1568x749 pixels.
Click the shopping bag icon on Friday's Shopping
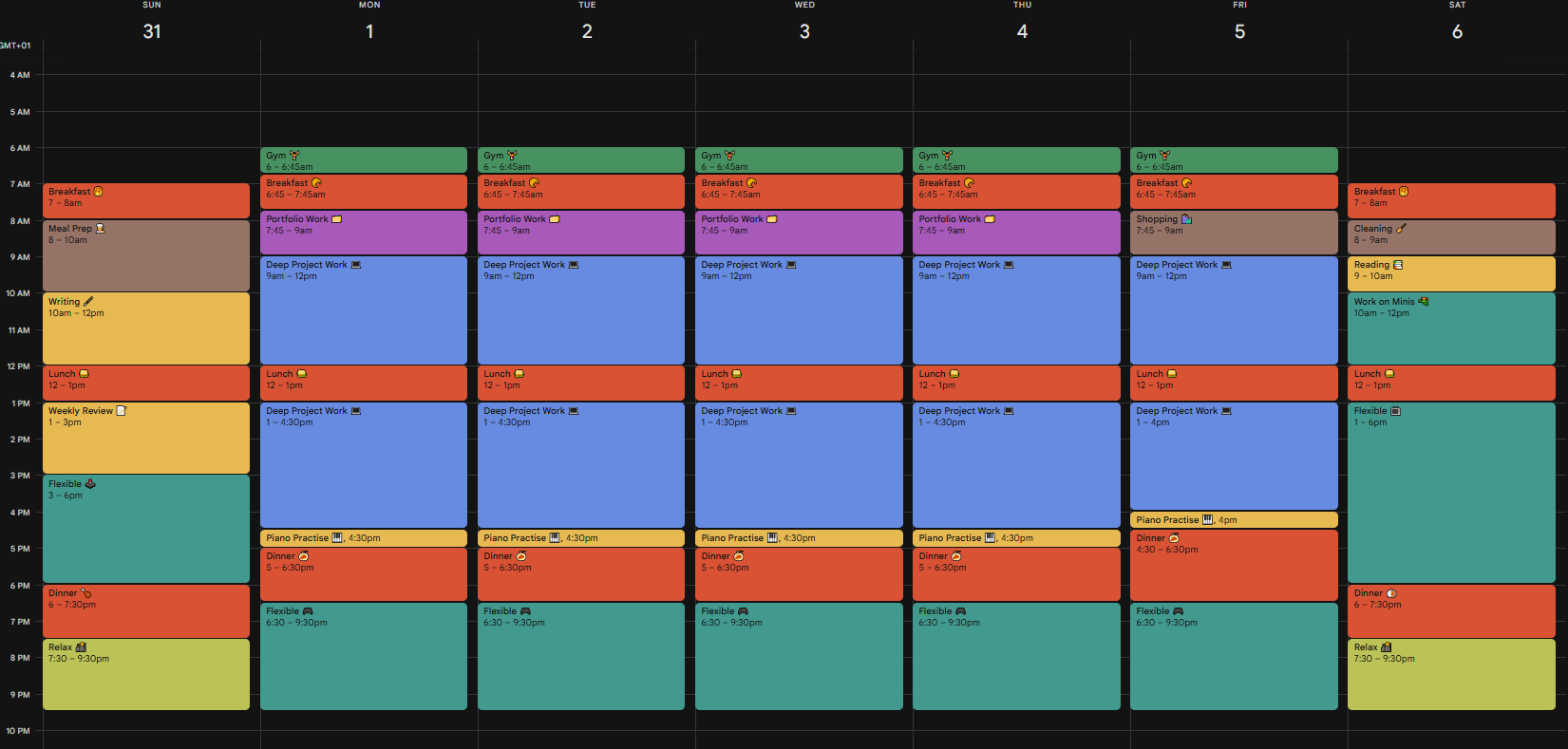1186,219
